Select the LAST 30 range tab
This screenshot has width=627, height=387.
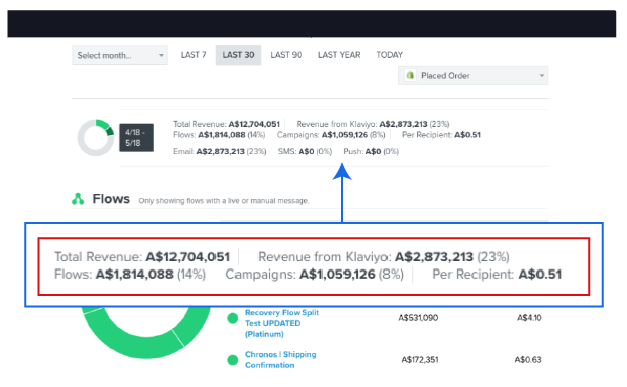238,55
